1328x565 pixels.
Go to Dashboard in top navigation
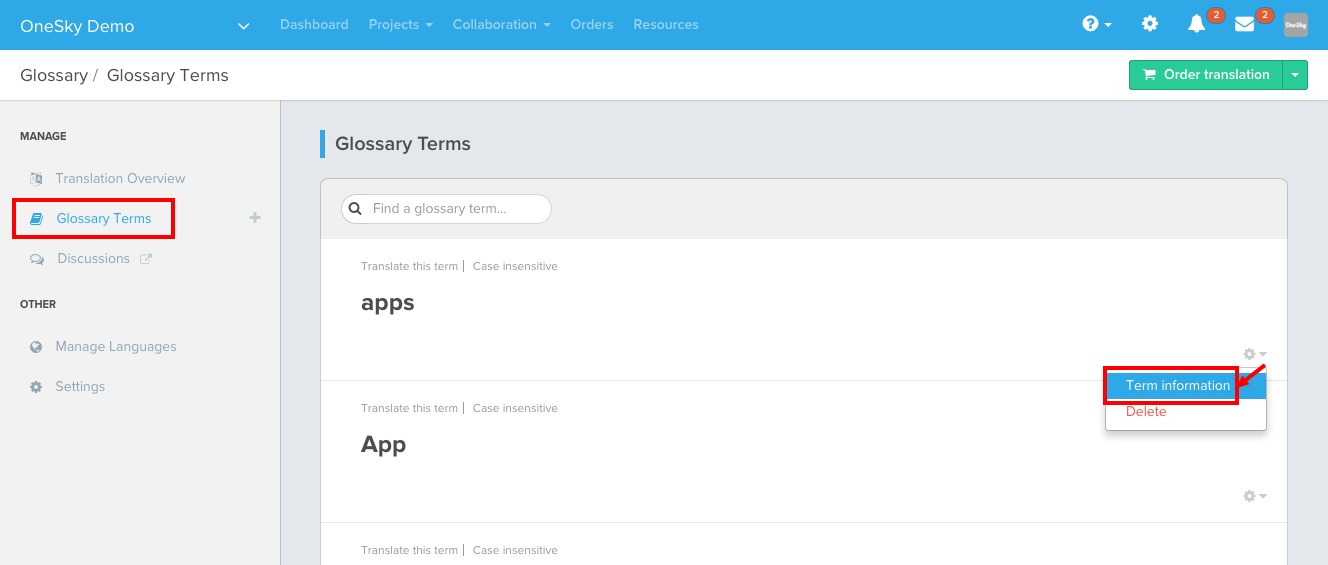(314, 24)
